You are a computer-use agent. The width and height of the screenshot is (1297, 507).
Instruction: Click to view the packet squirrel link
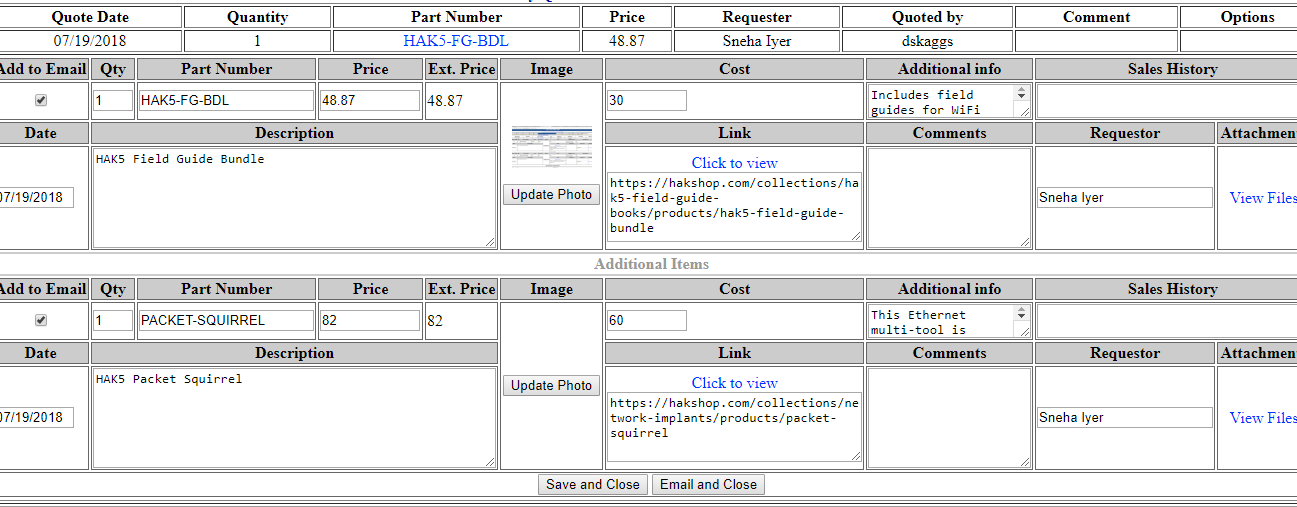click(x=734, y=383)
